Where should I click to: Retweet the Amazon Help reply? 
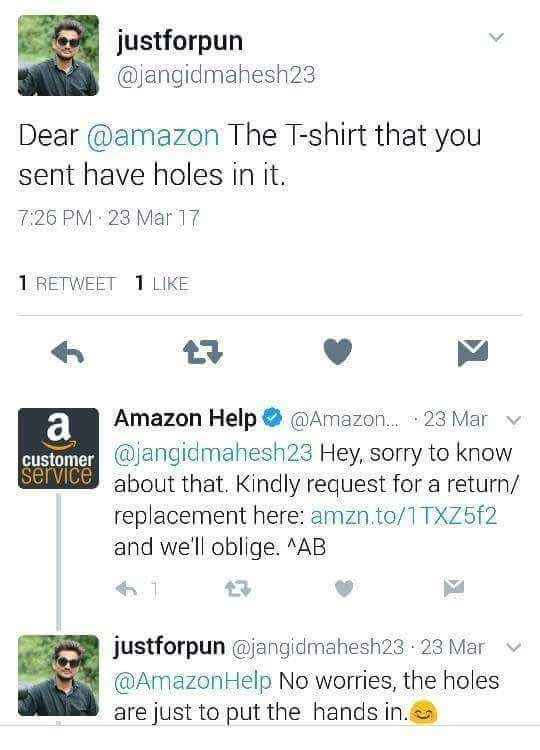click(238, 589)
